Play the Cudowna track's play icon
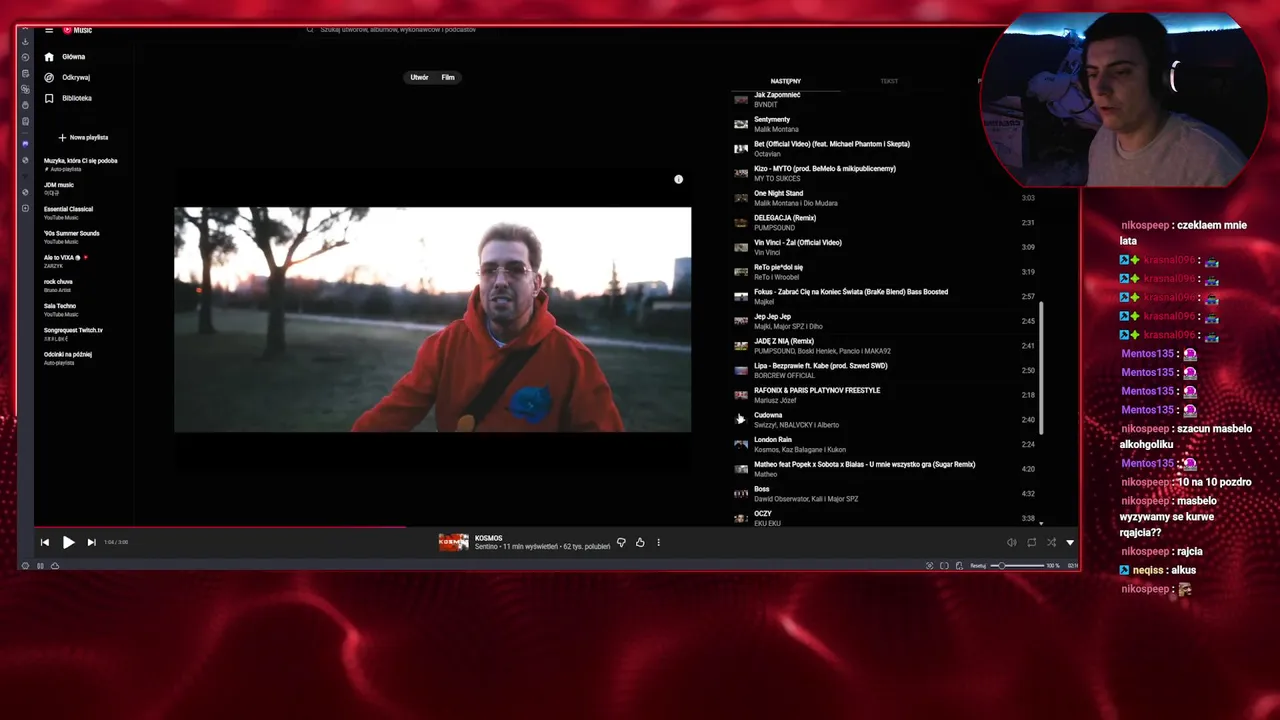Viewport: 1280px width, 720px height. point(740,419)
